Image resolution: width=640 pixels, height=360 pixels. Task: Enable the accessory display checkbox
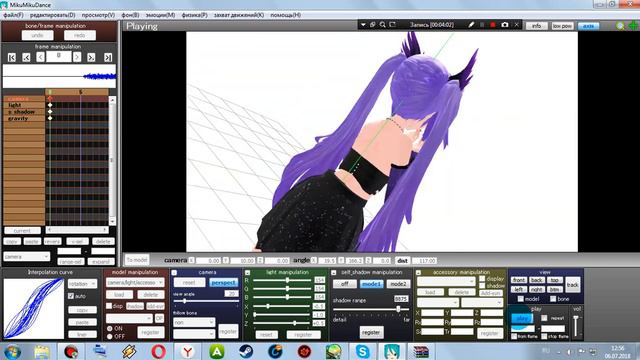(482, 279)
